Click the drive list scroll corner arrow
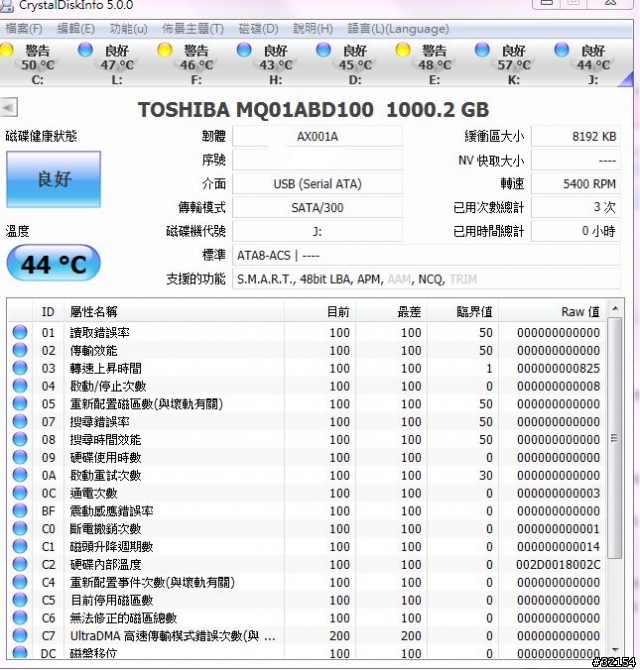The image size is (640, 670). [x=626, y=79]
